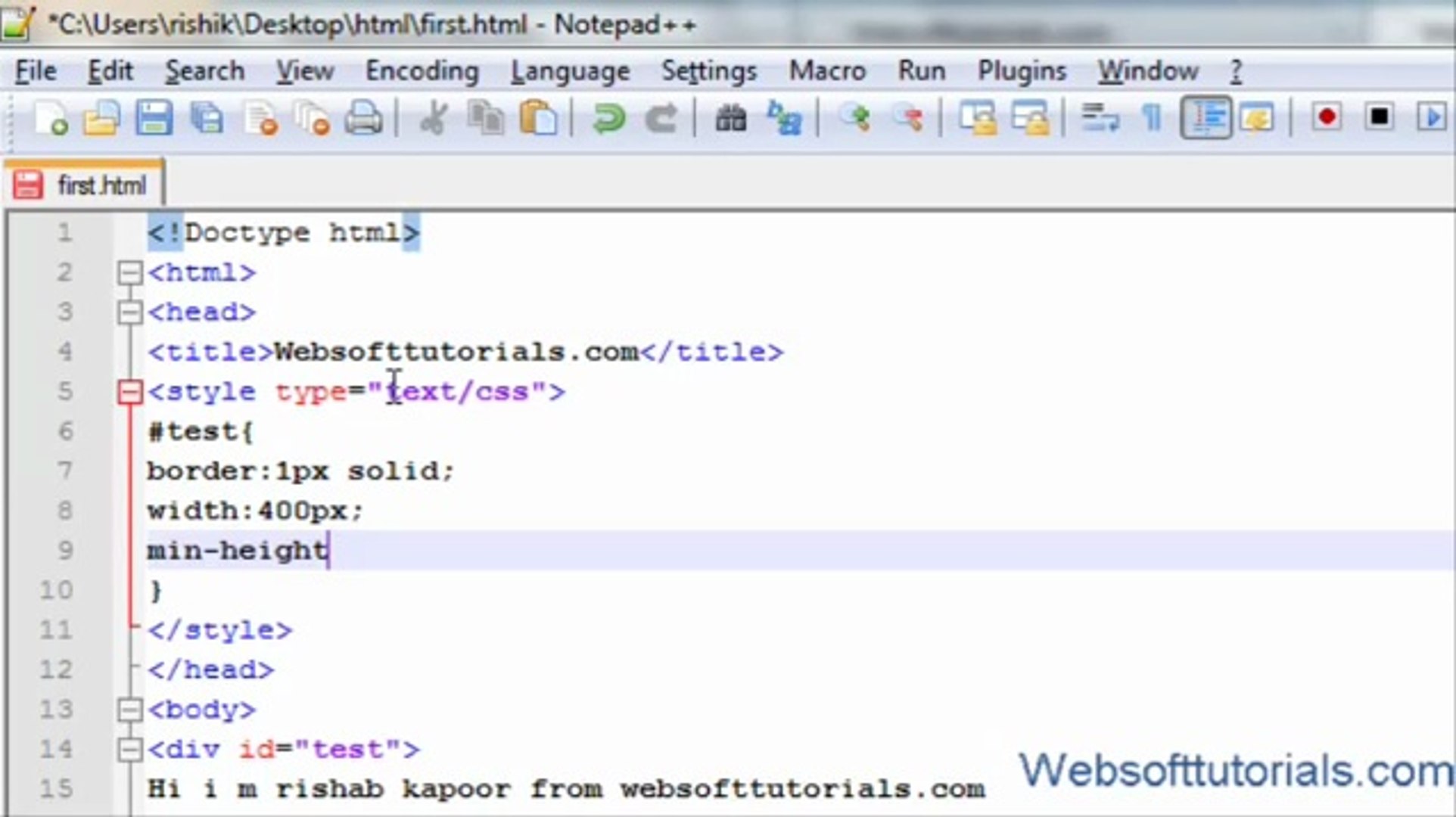
Task: Click line number 11 in the margin
Action: (57, 630)
